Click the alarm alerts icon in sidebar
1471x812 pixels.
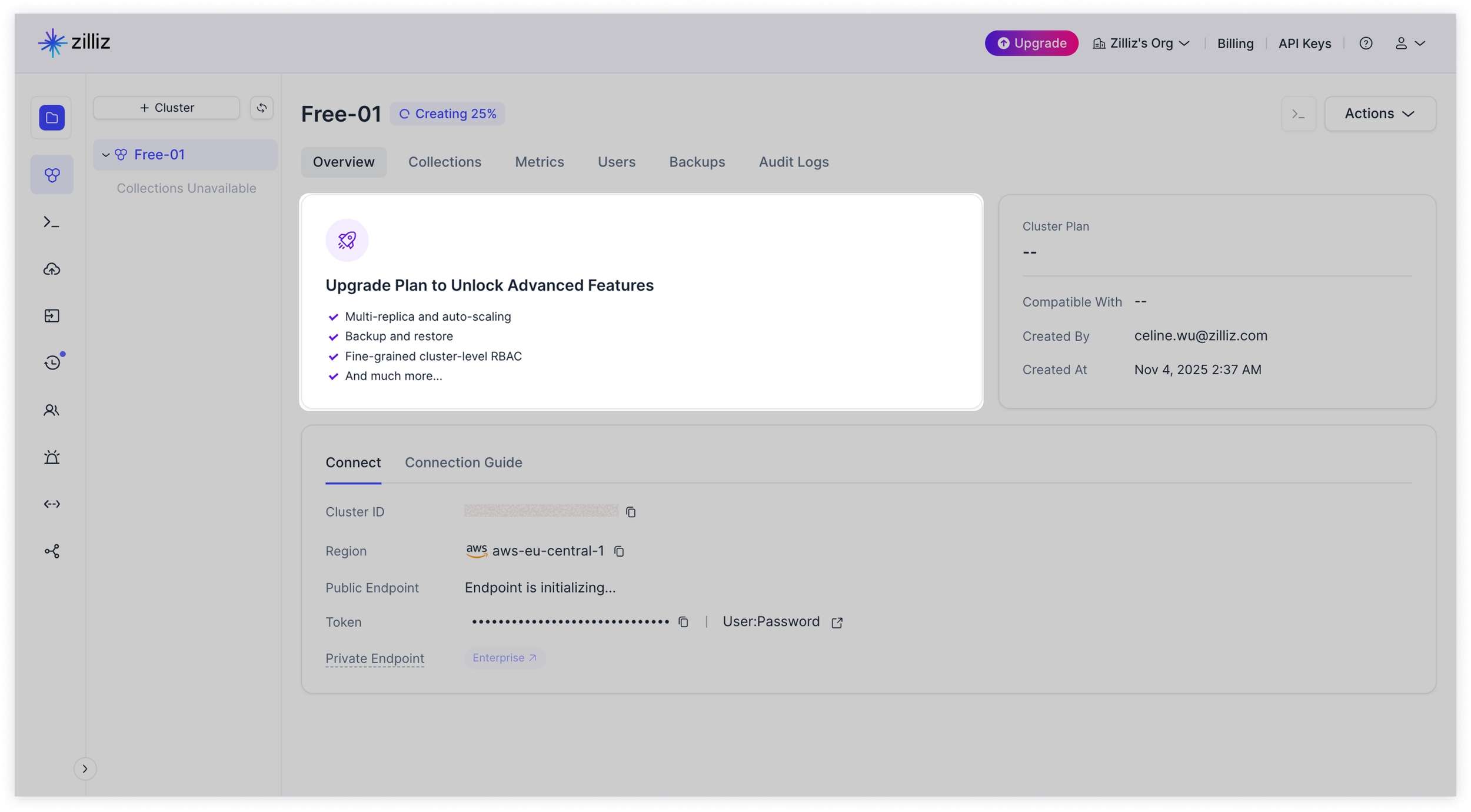click(x=52, y=457)
